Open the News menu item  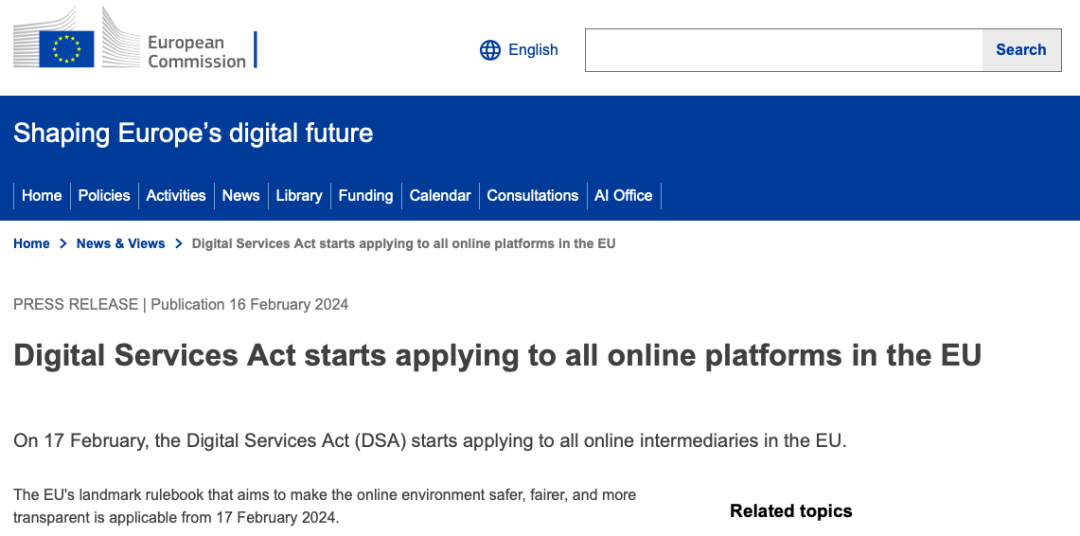(241, 196)
